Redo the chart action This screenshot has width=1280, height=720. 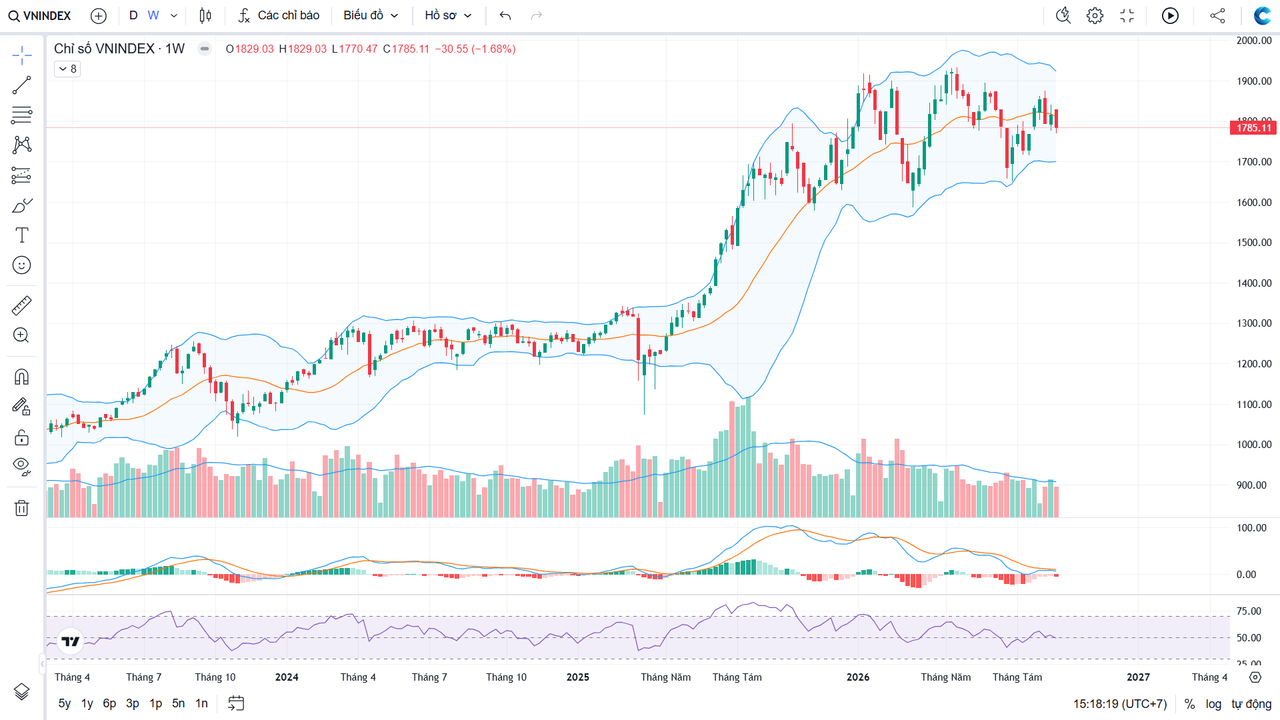pyautogui.click(x=536, y=16)
